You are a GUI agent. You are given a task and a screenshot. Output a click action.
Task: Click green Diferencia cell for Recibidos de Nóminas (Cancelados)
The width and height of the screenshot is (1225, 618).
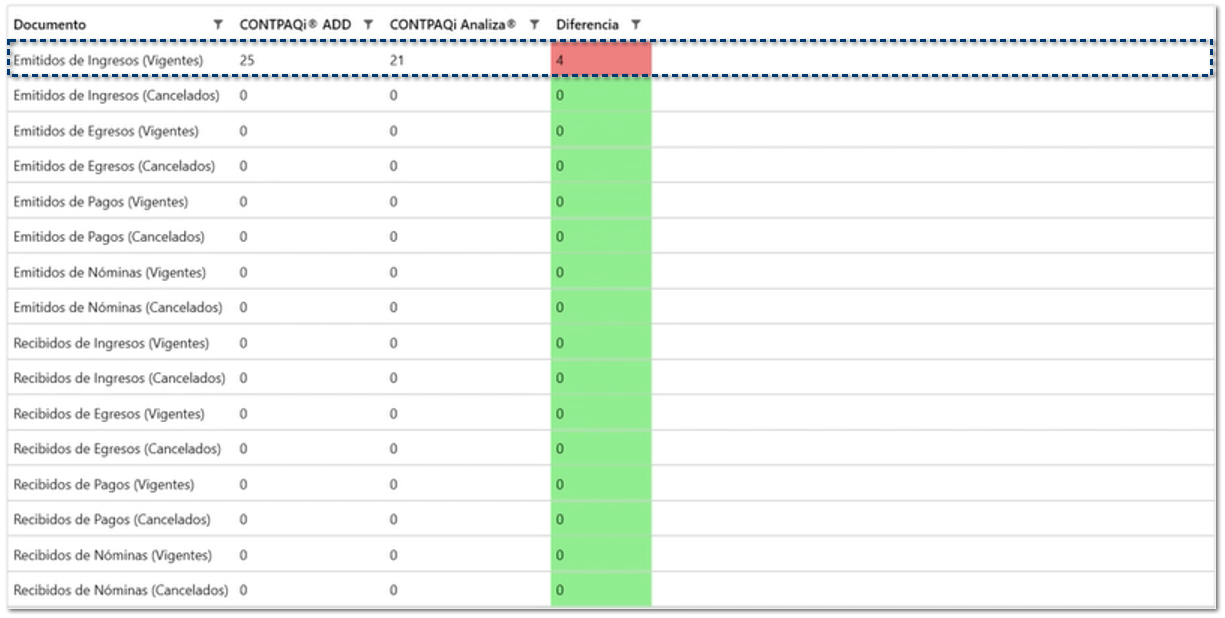coord(601,590)
